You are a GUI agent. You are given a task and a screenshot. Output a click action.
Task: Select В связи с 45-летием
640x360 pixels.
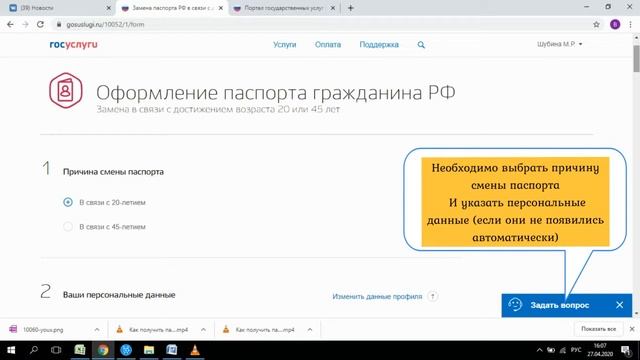(x=68, y=227)
